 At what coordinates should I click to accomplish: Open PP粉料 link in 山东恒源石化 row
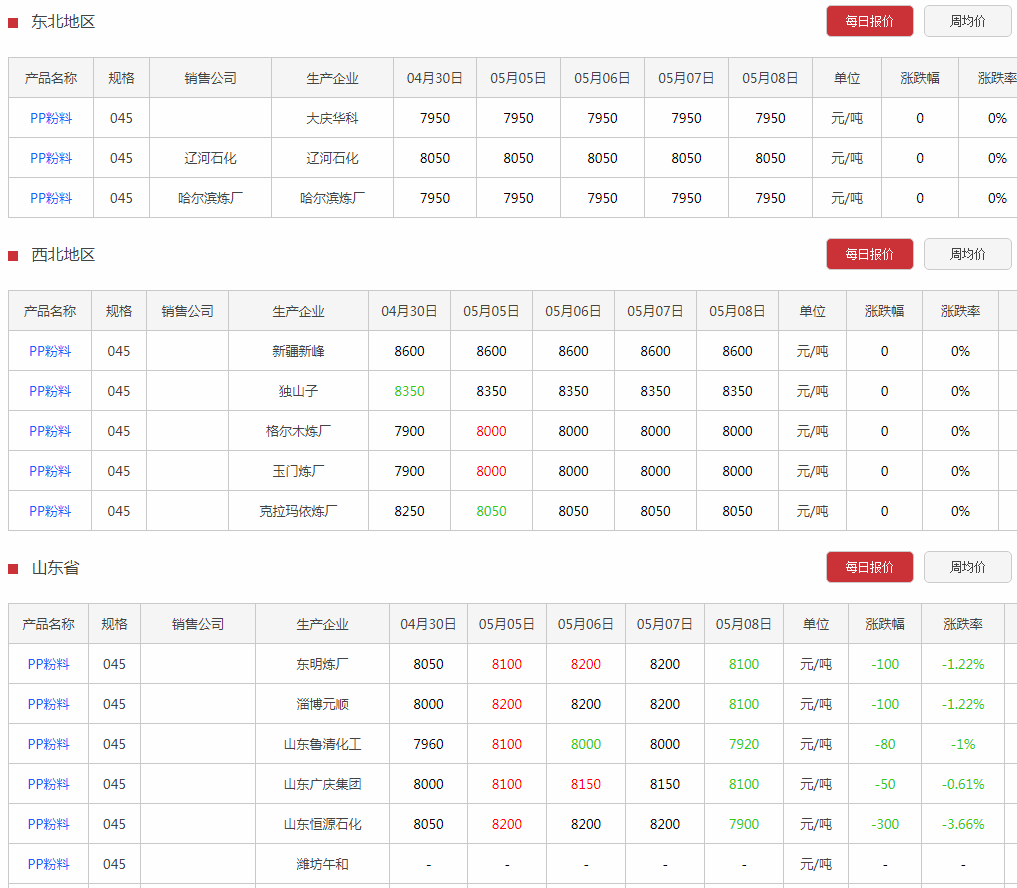tap(49, 824)
